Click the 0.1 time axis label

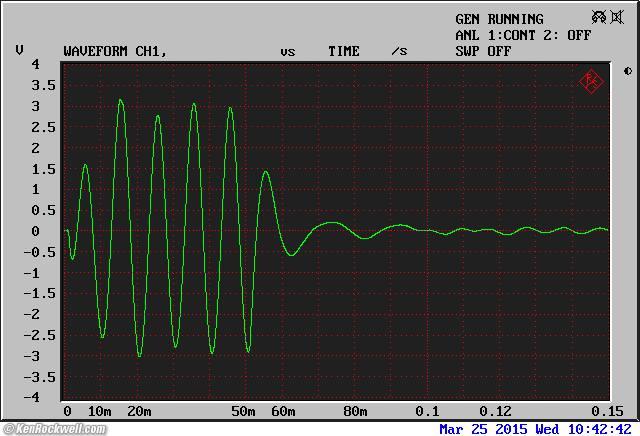(427, 411)
